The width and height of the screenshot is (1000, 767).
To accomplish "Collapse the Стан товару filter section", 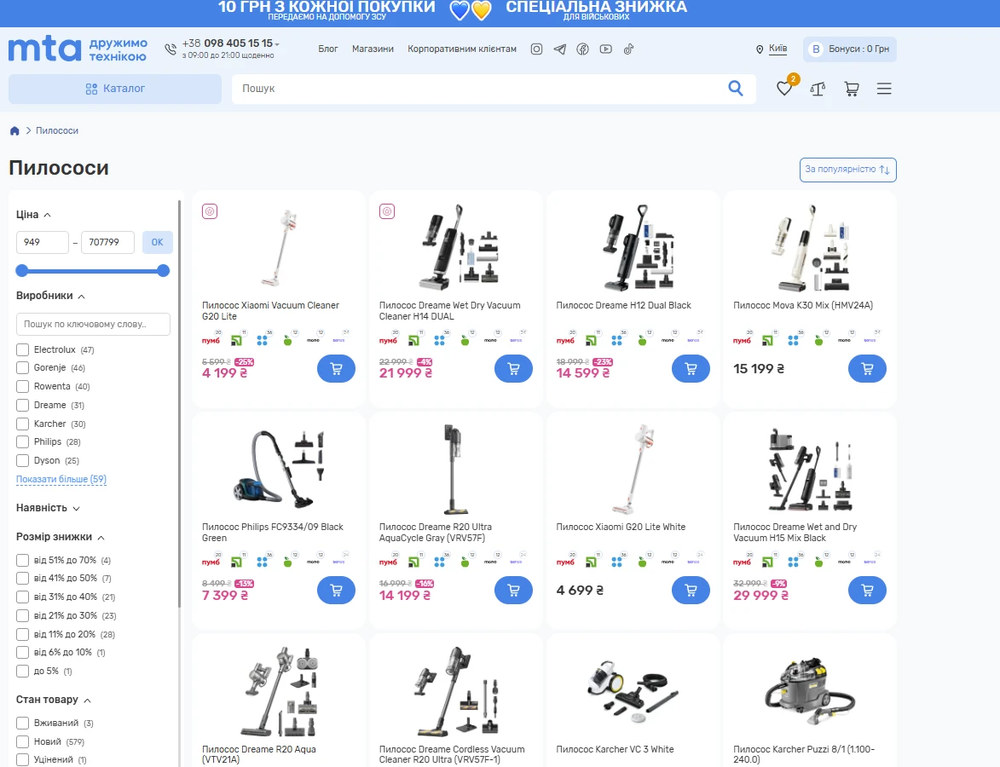I will pyautogui.click(x=54, y=700).
